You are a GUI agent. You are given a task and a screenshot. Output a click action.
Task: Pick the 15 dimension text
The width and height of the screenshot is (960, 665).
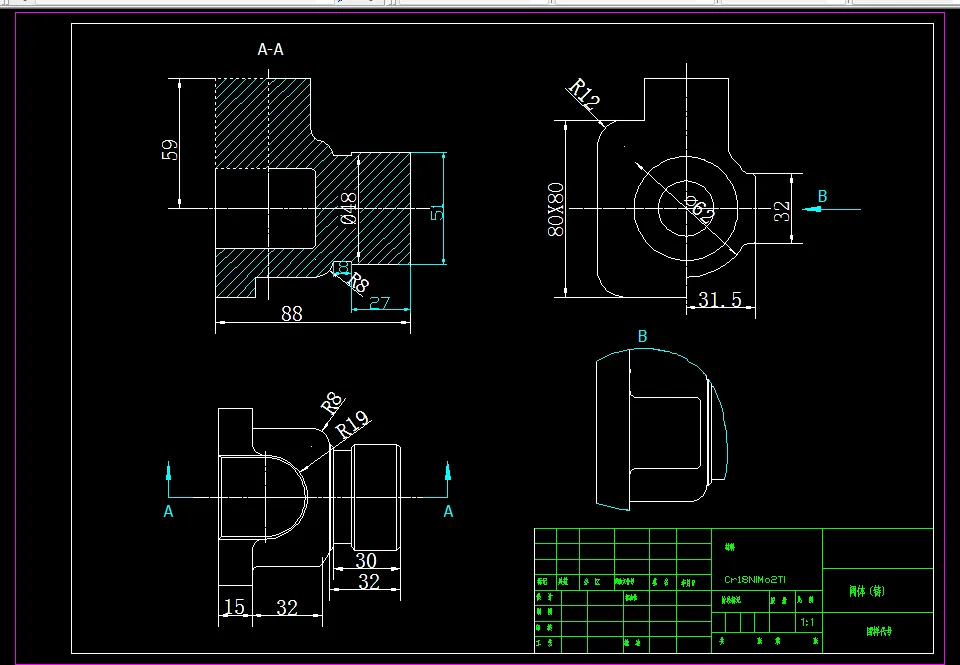(234, 606)
